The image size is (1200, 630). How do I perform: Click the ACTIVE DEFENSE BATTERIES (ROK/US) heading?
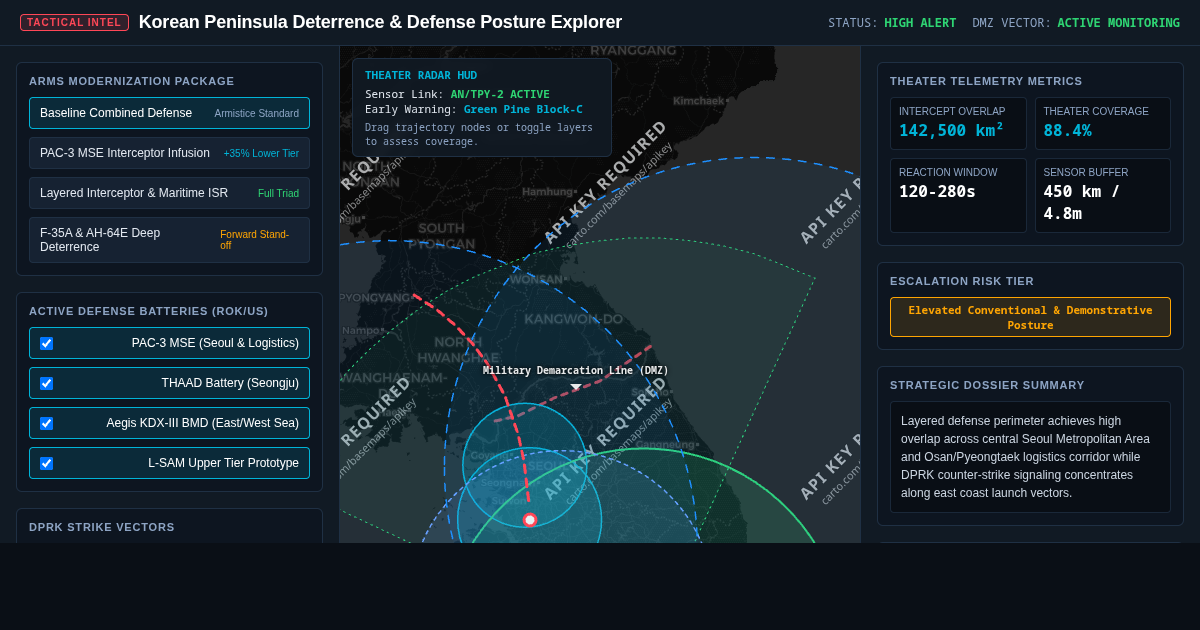pos(149,311)
